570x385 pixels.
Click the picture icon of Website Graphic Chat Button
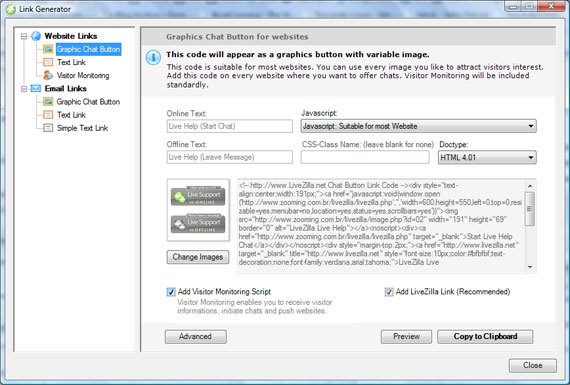tap(48, 49)
